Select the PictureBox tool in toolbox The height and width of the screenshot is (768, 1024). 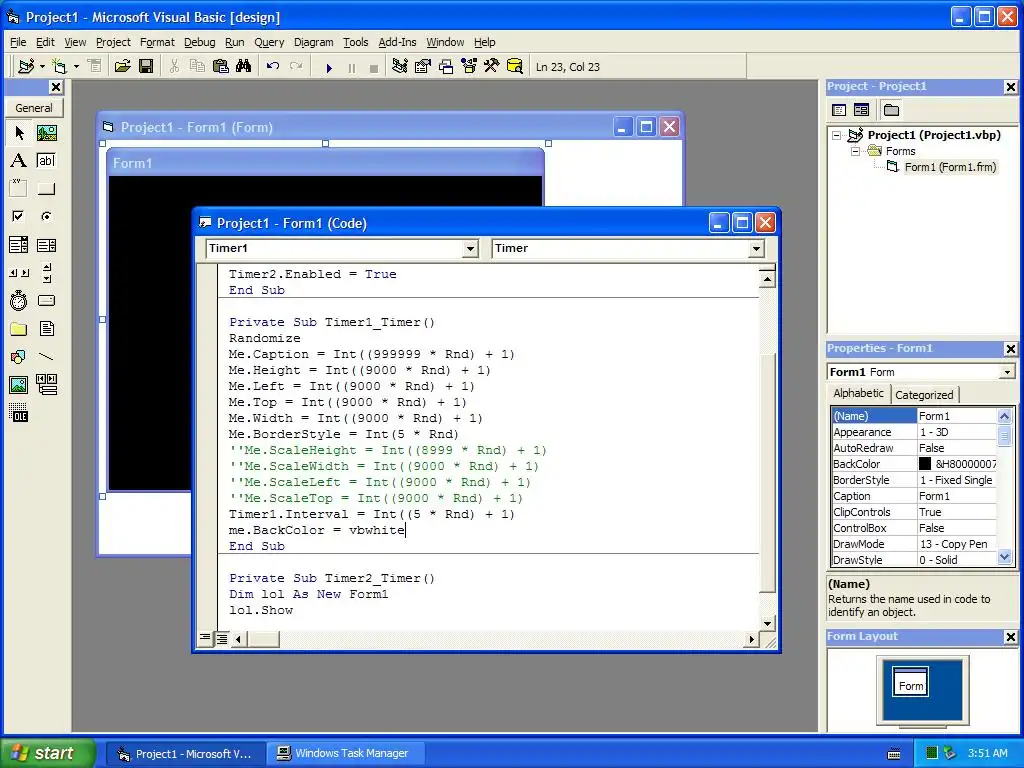tap(46, 133)
